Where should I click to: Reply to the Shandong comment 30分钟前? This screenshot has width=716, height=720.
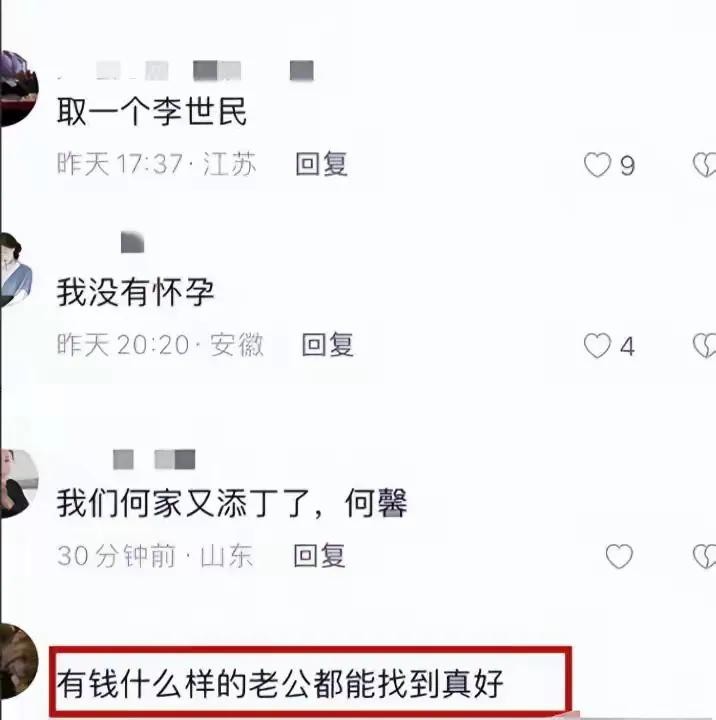[319, 555]
